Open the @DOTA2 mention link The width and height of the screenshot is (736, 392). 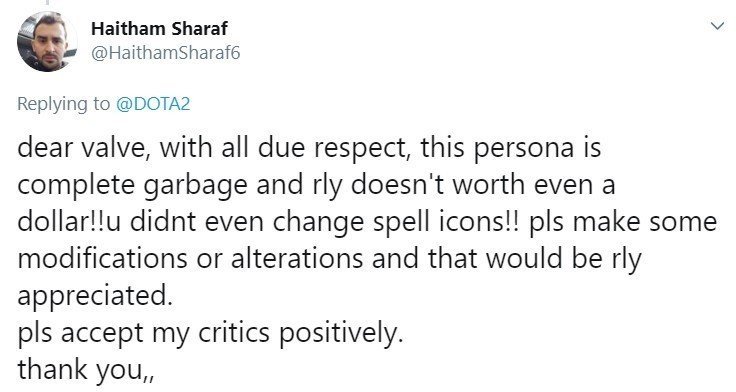point(153,104)
